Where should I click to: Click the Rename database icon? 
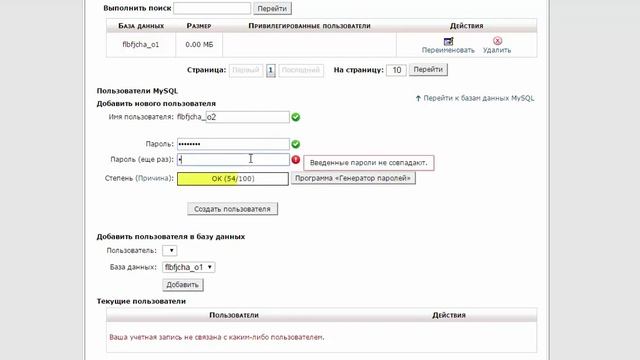[x=448, y=41]
